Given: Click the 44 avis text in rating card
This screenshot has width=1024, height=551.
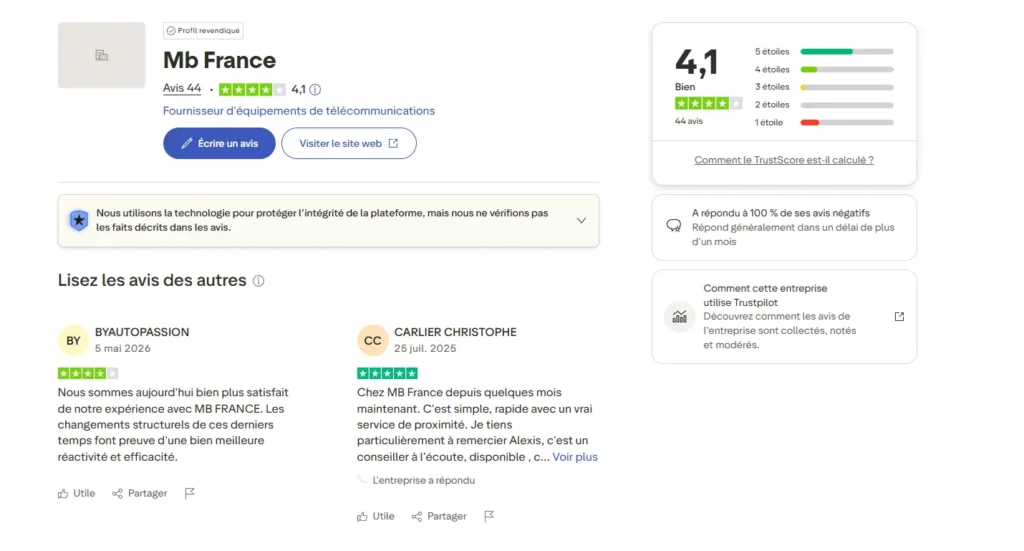Looking at the screenshot, I should coord(688,121).
